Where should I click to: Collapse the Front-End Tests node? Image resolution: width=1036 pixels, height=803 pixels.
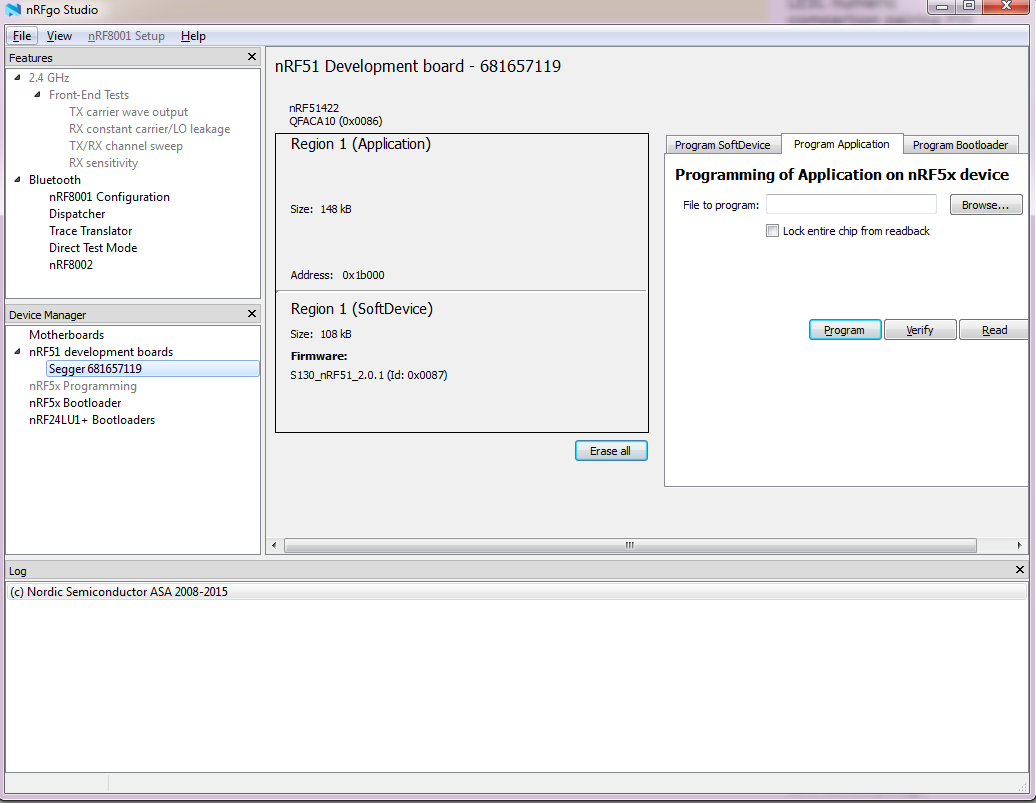click(x=38, y=95)
